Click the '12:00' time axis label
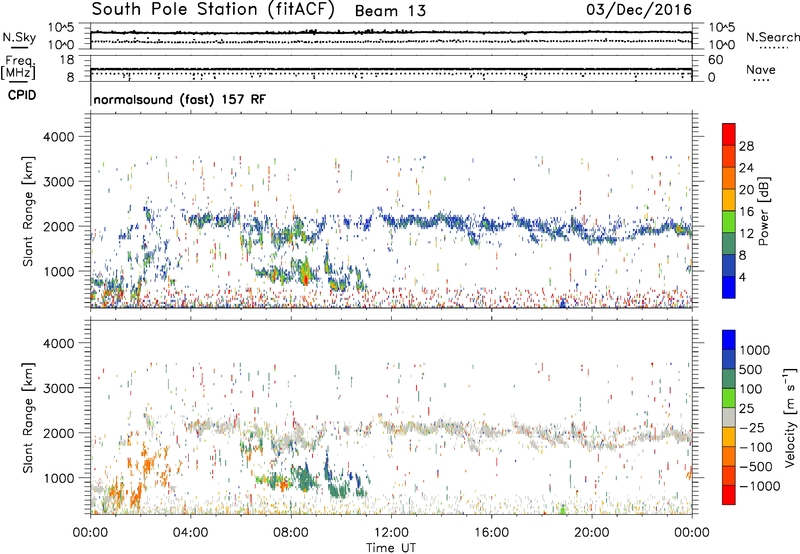 click(x=391, y=533)
